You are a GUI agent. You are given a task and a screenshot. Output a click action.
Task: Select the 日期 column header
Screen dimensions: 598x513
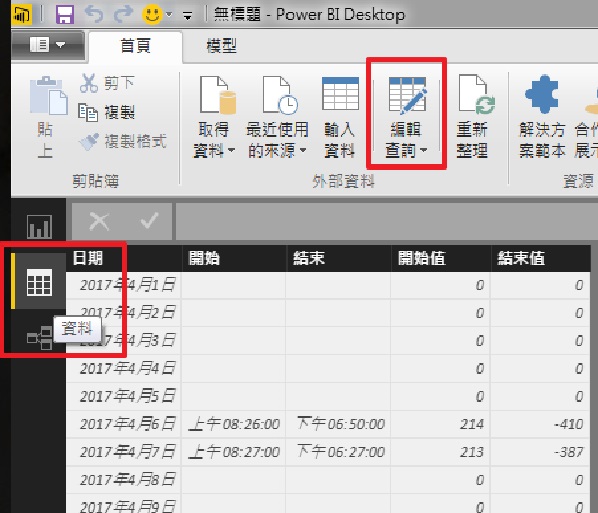(x=124, y=258)
